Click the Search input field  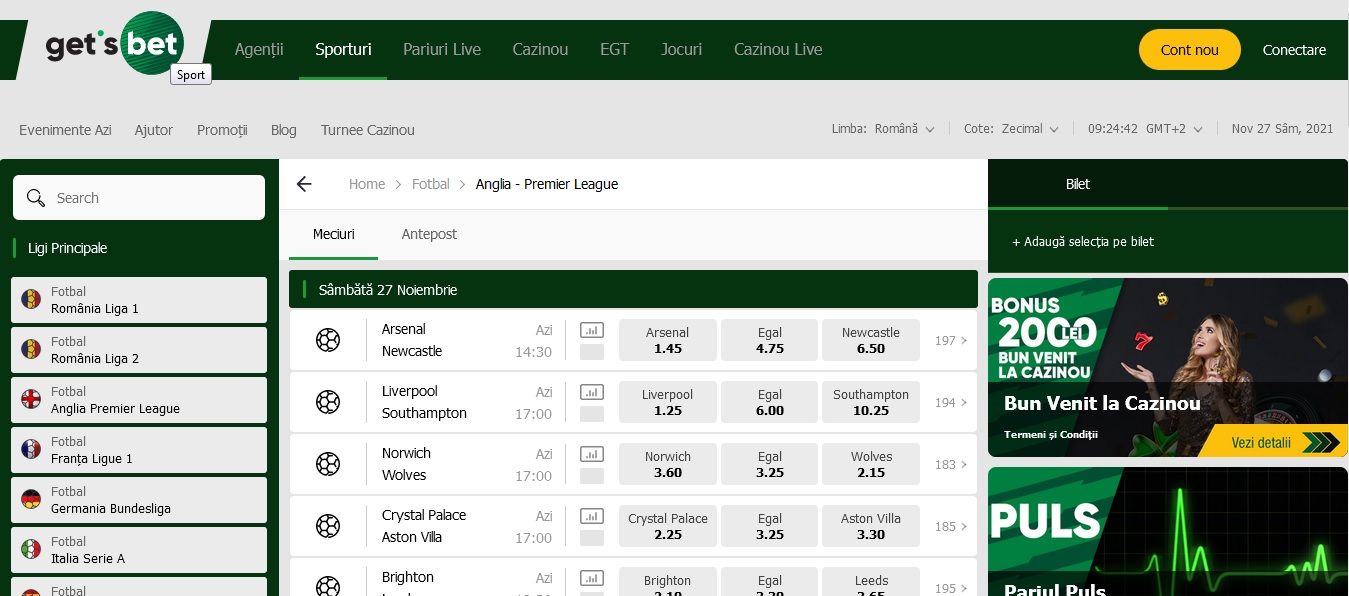[139, 198]
